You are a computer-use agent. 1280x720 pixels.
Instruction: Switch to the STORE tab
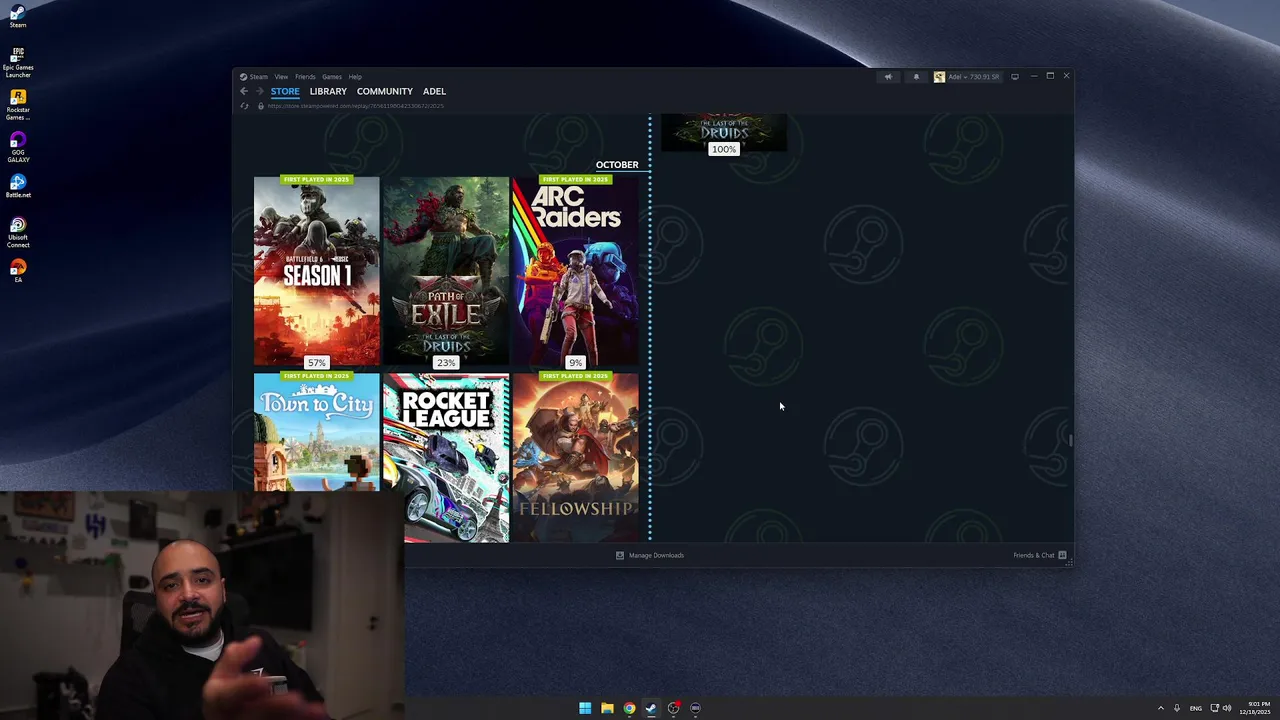pyautogui.click(x=285, y=91)
